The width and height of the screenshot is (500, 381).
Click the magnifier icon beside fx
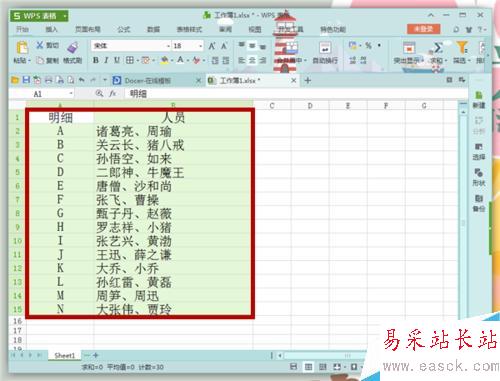(99, 93)
